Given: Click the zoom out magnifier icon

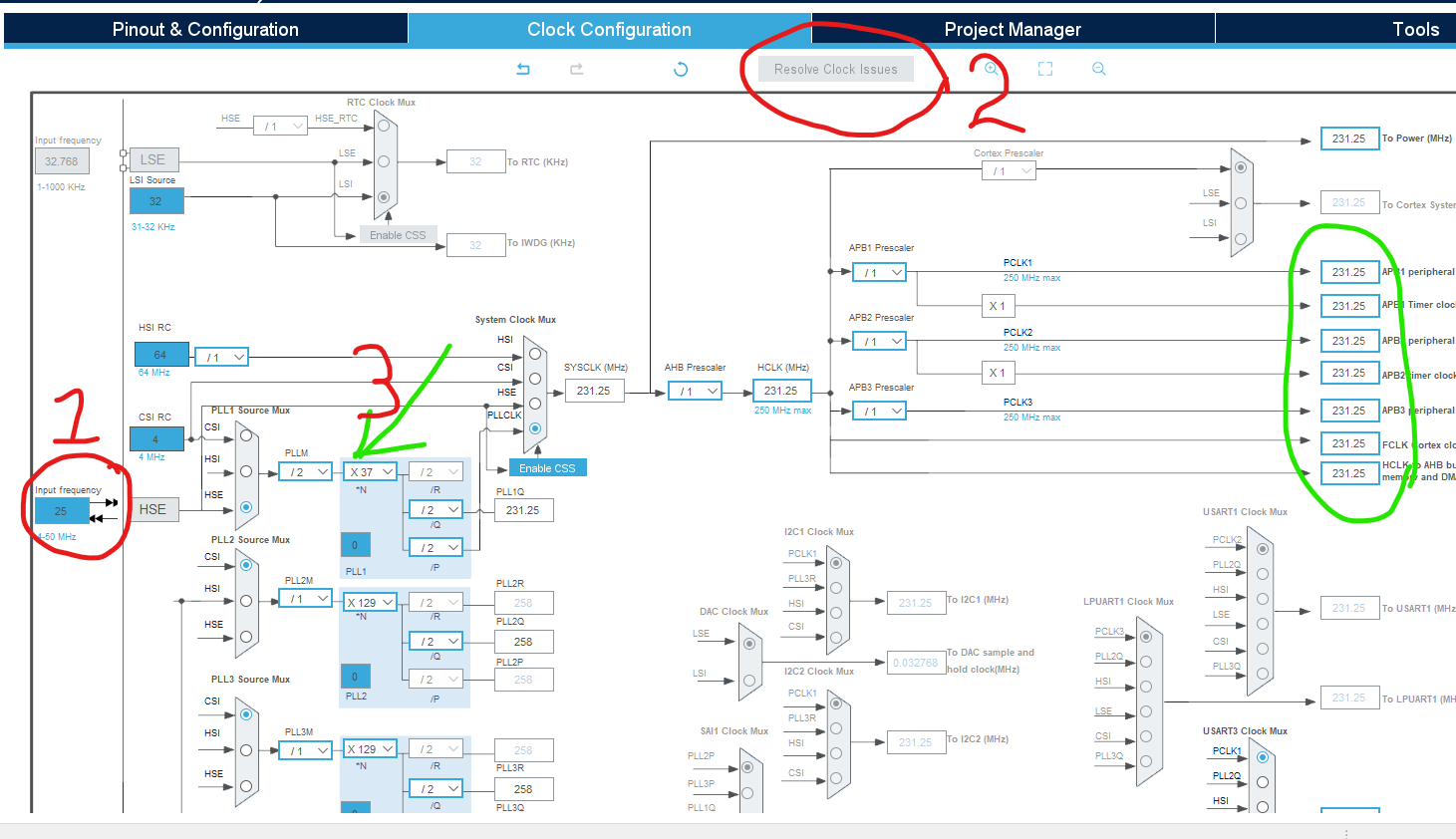Looking at the screenshot, I should tap(1098, 69).
